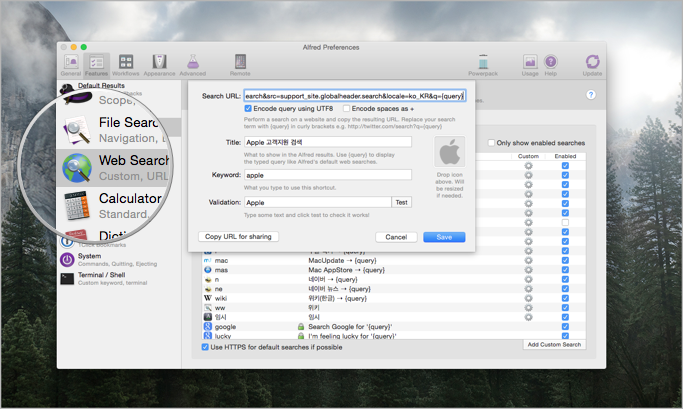Uncheck the enabled box for the wiki row
Screen dimensions: 683x409
565,298
